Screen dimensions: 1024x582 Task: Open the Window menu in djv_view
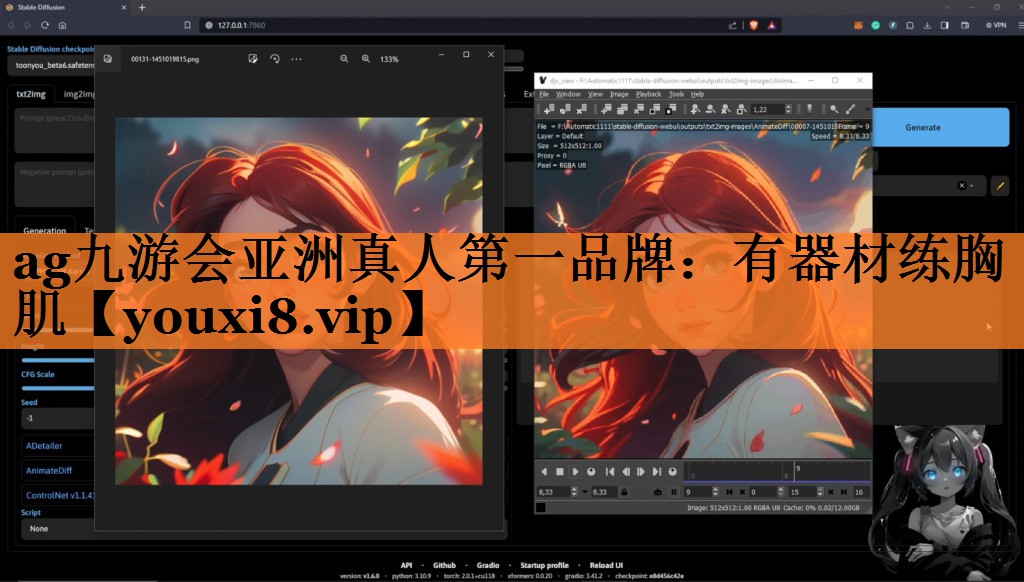click(568, 94)
